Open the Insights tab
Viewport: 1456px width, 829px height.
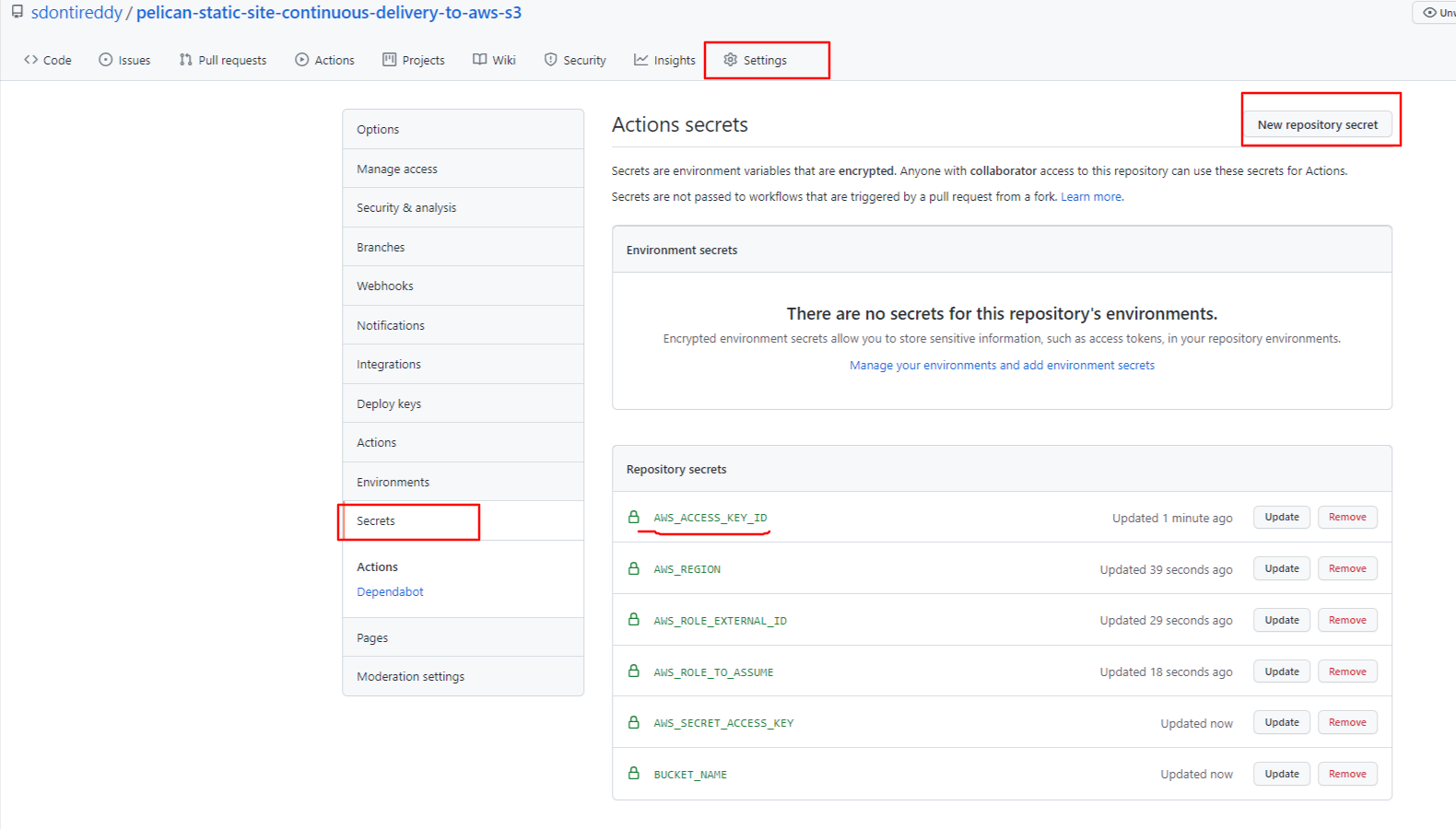664,60
